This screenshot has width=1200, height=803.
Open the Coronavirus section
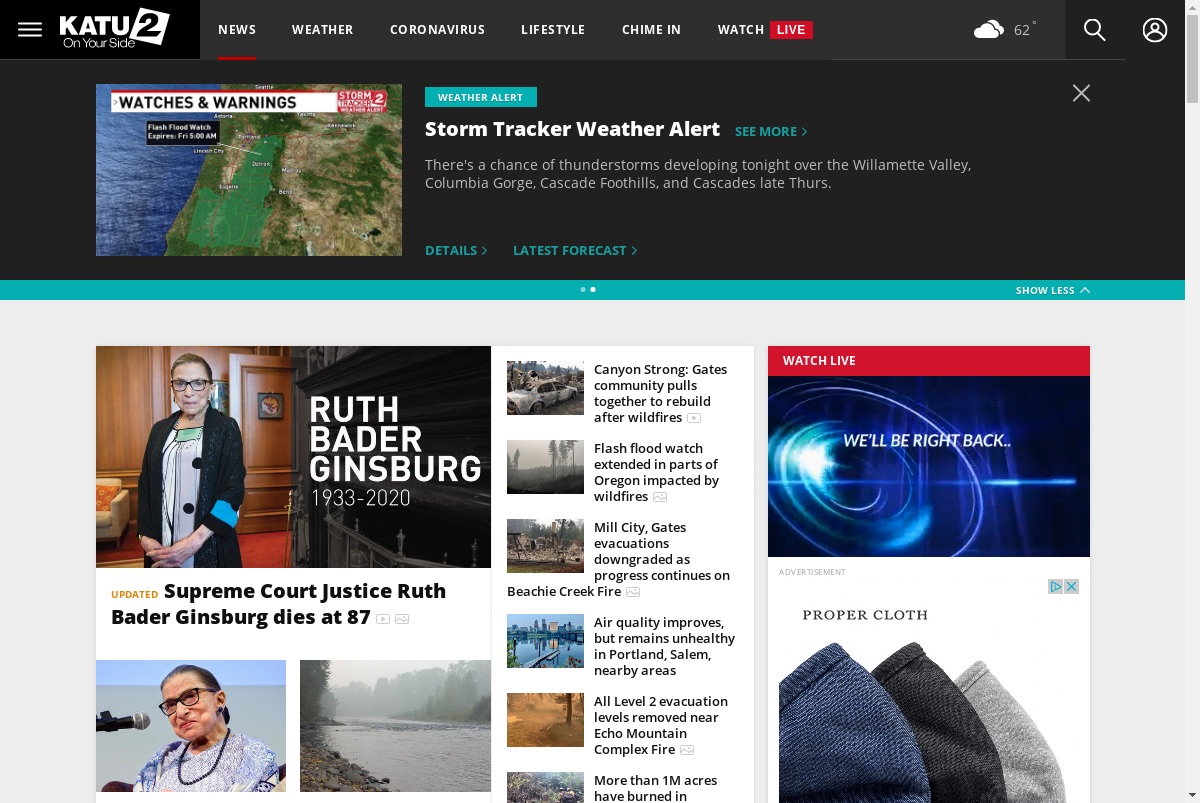tap(437, 30)
